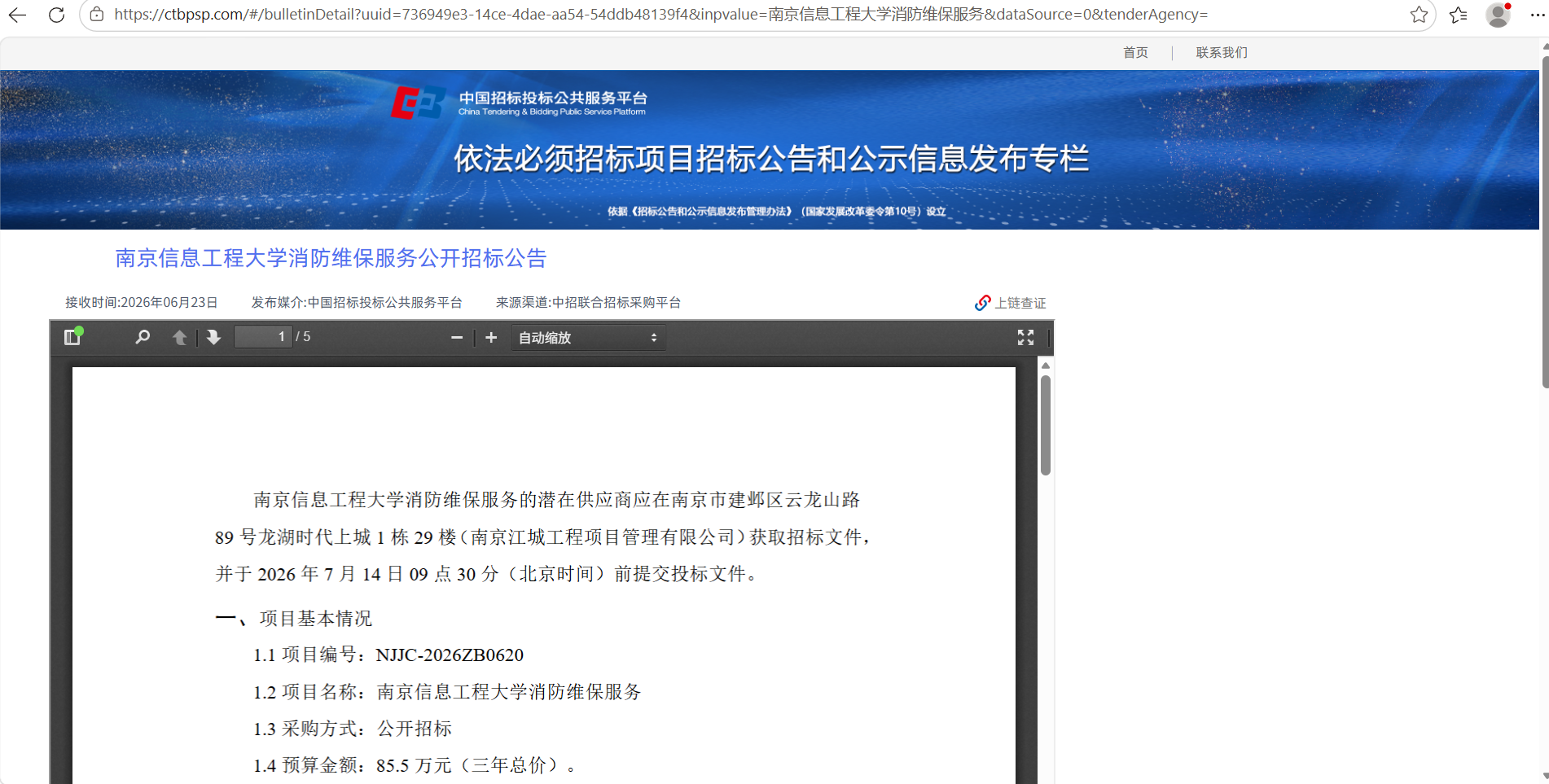This screenshot has width=1549, height=784.
Task: Click the 1.3 采购方式：公开招标 line
Action: [353, 729]
